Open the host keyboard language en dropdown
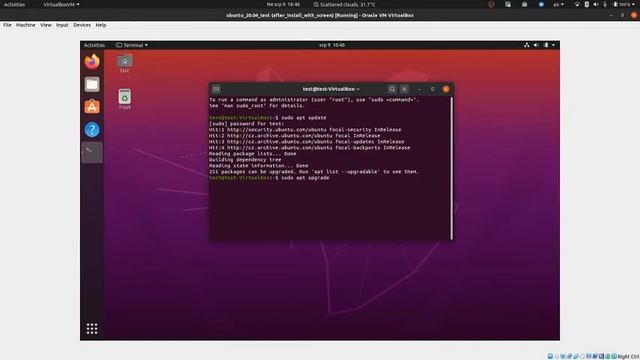This screenshot has height=360, width=640. pyautogui.click(x=558, y=4)
